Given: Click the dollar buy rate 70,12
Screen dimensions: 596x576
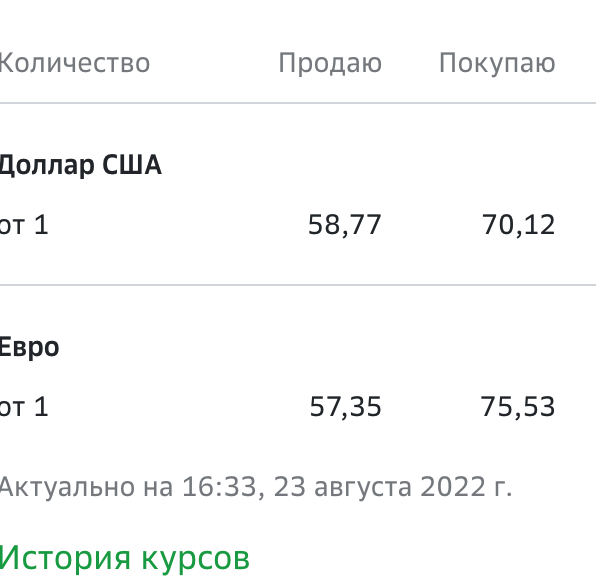Looking at the screenshot, I should point(518,225).
